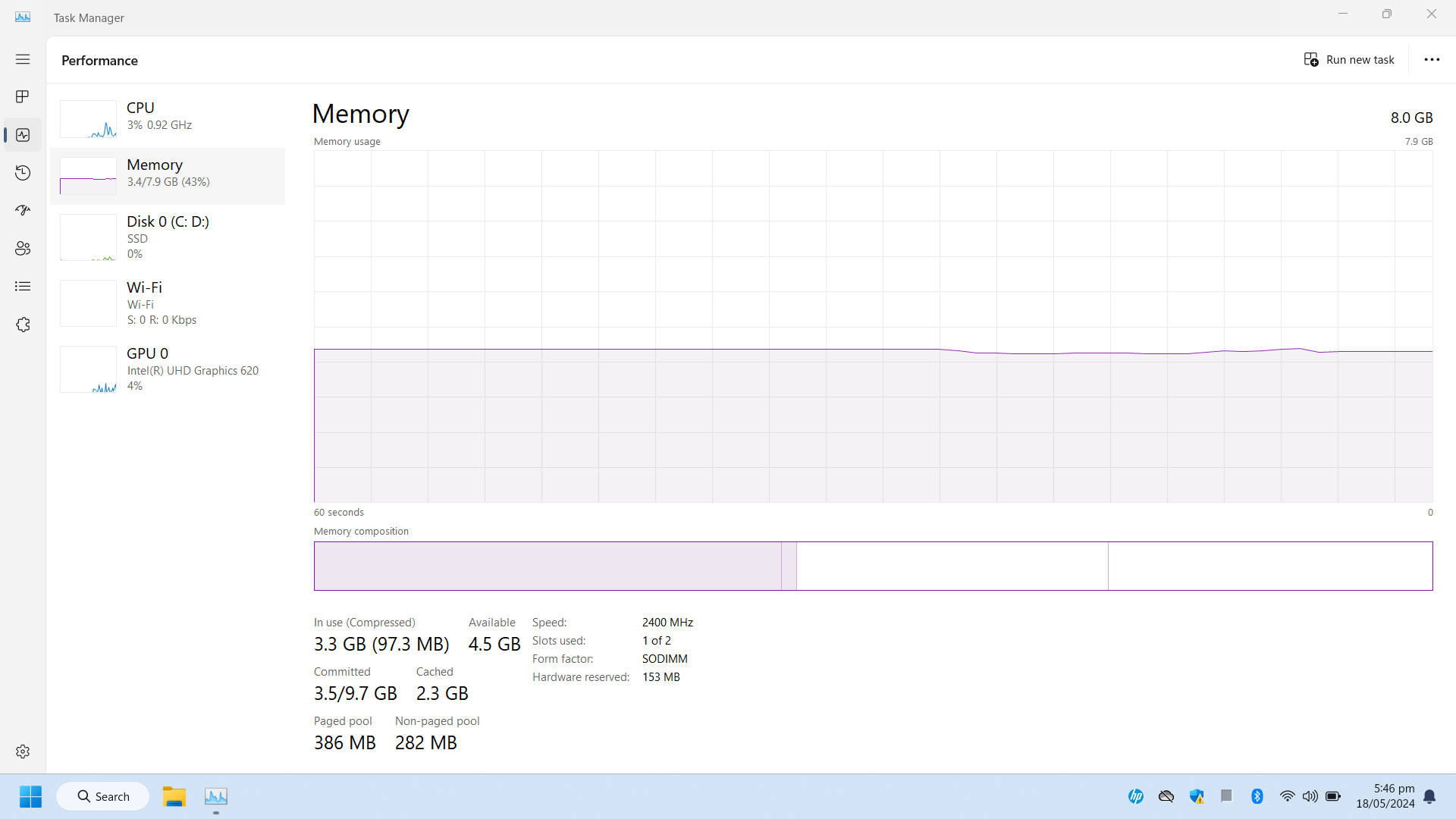Click the Free segment of memory composition
The height and width of the screenshot is (819, 1456).
click(1270, 566)
